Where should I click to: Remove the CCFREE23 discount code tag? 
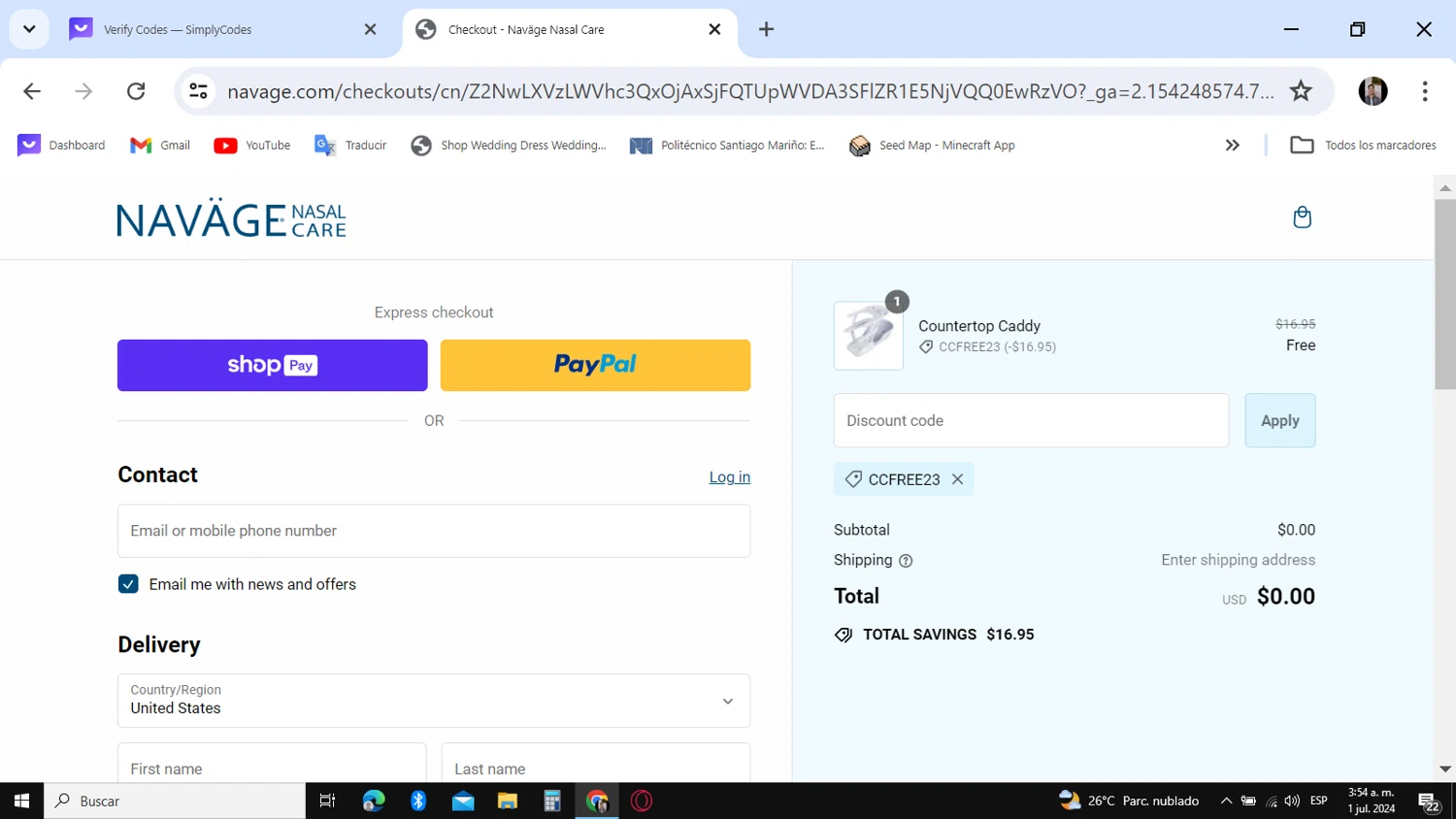click(x=957, y=479)
